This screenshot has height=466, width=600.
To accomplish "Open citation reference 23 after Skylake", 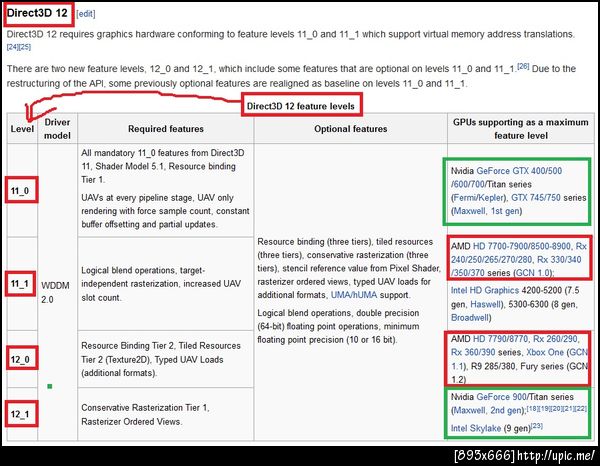I will point(536,426).
